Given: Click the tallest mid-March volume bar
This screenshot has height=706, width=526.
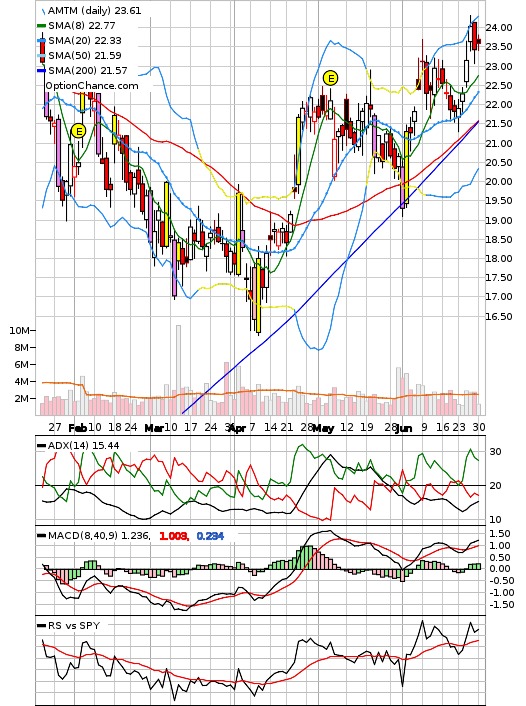Looking at the screenshot, I should (178, 370).
